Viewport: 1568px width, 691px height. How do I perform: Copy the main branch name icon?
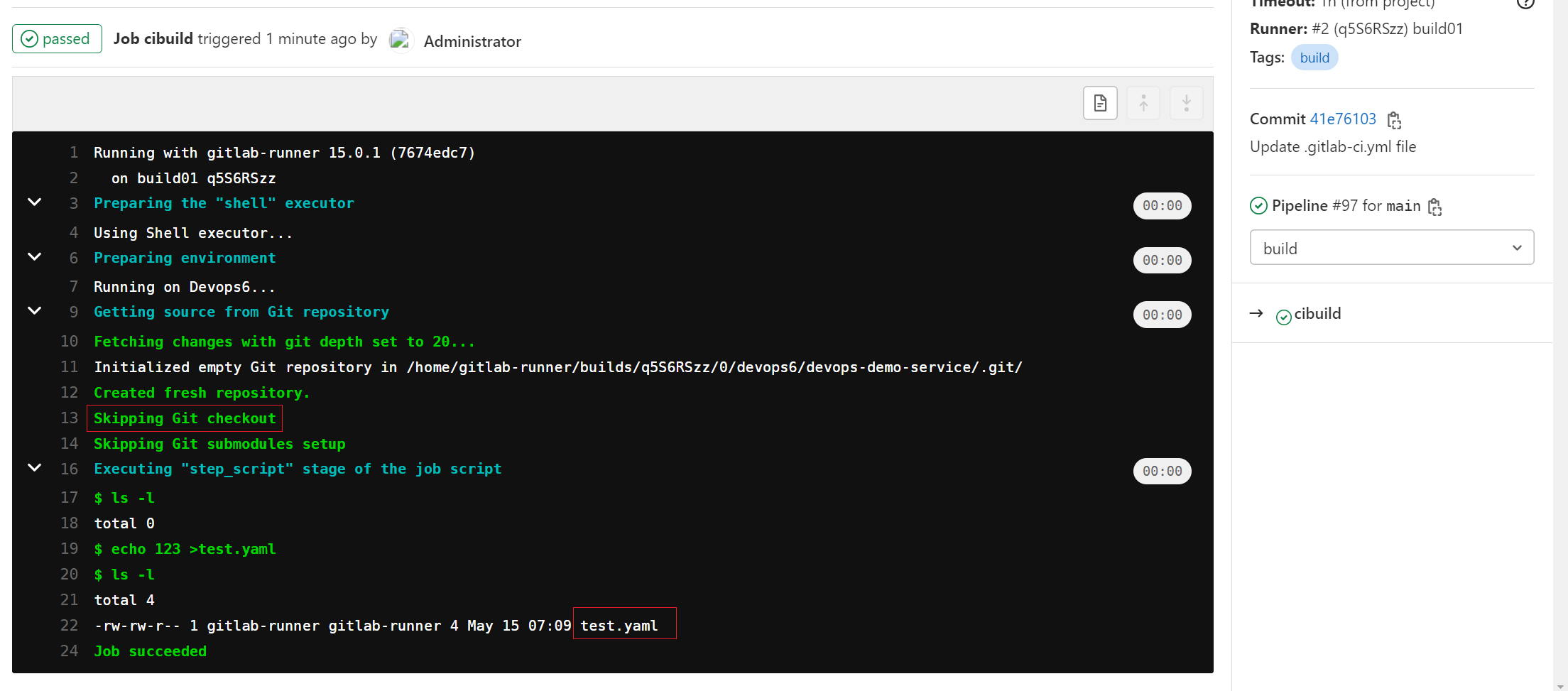(x=1434, y=207)
